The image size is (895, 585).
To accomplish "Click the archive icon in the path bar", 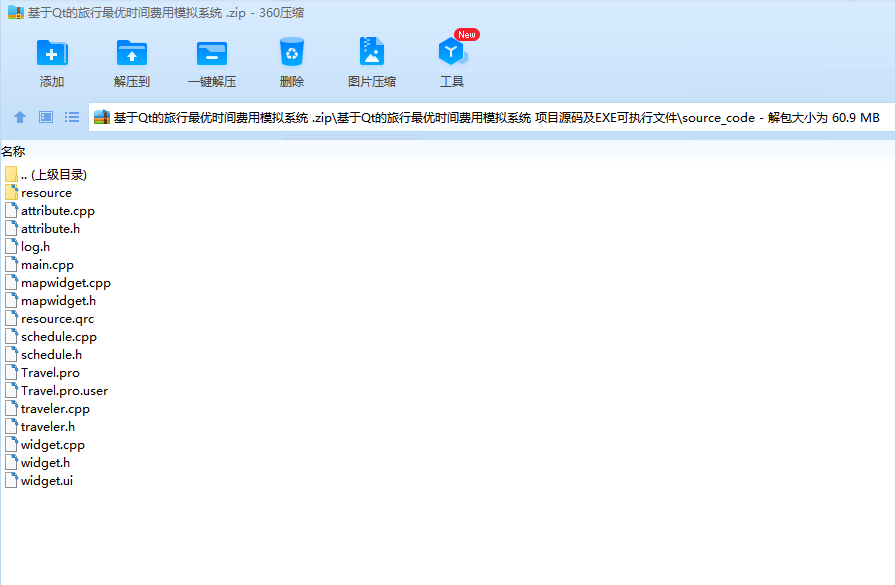I will (x=102, y=118).
